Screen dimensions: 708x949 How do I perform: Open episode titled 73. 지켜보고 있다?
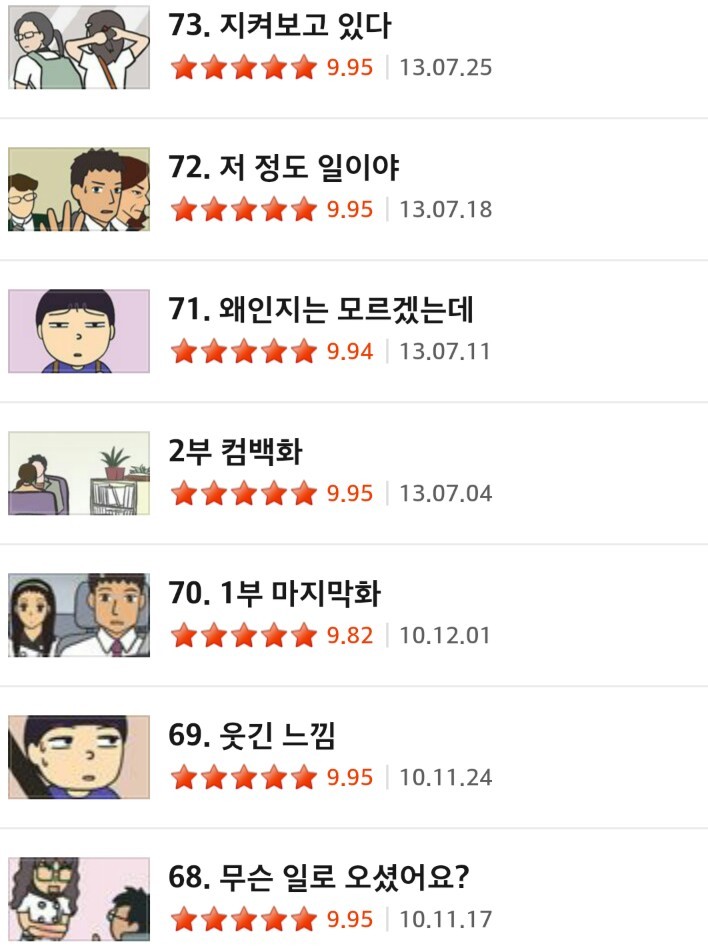(280, 25)
